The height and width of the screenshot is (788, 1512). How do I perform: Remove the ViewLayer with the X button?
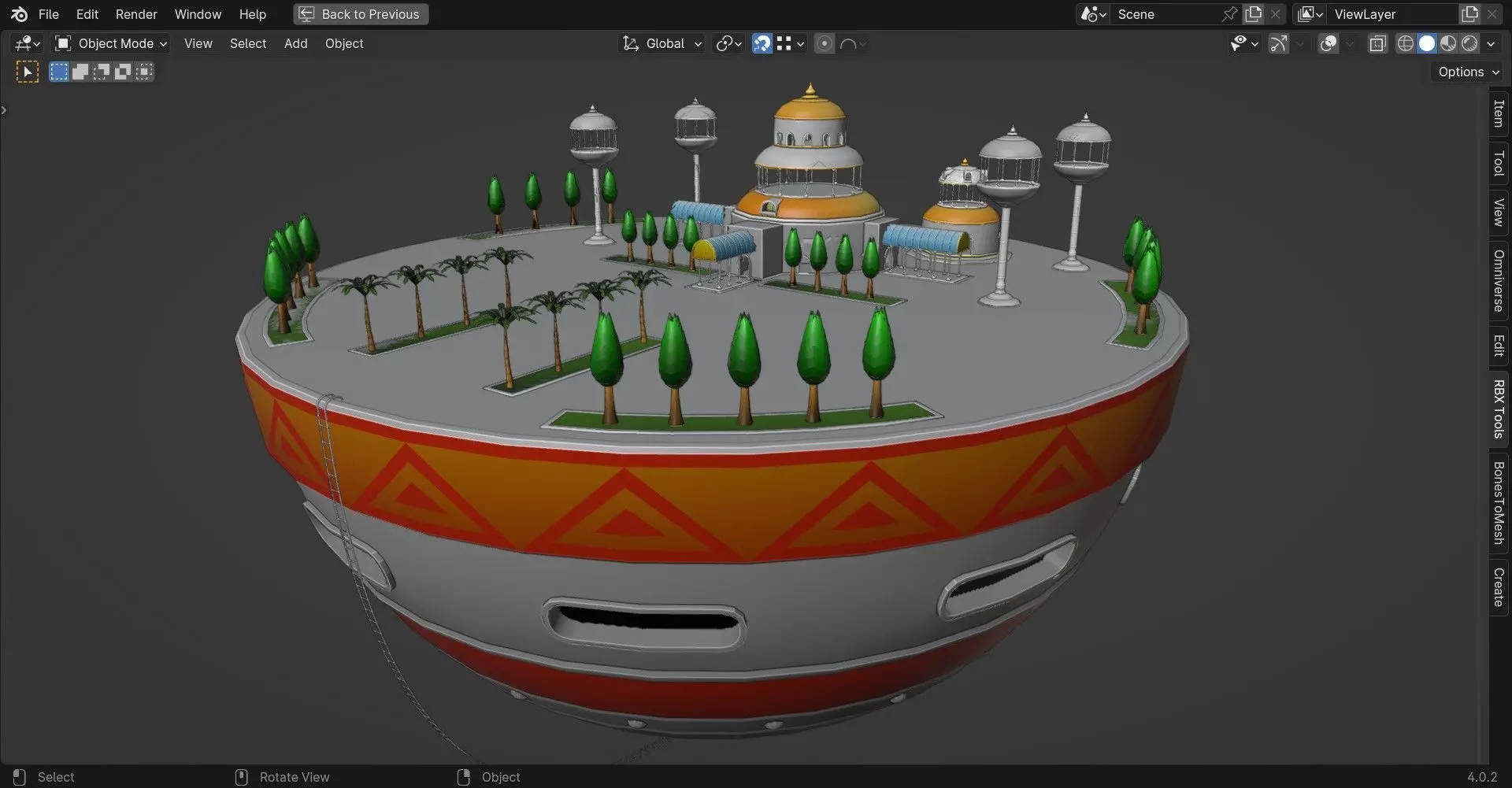[x=1492, y=14]
